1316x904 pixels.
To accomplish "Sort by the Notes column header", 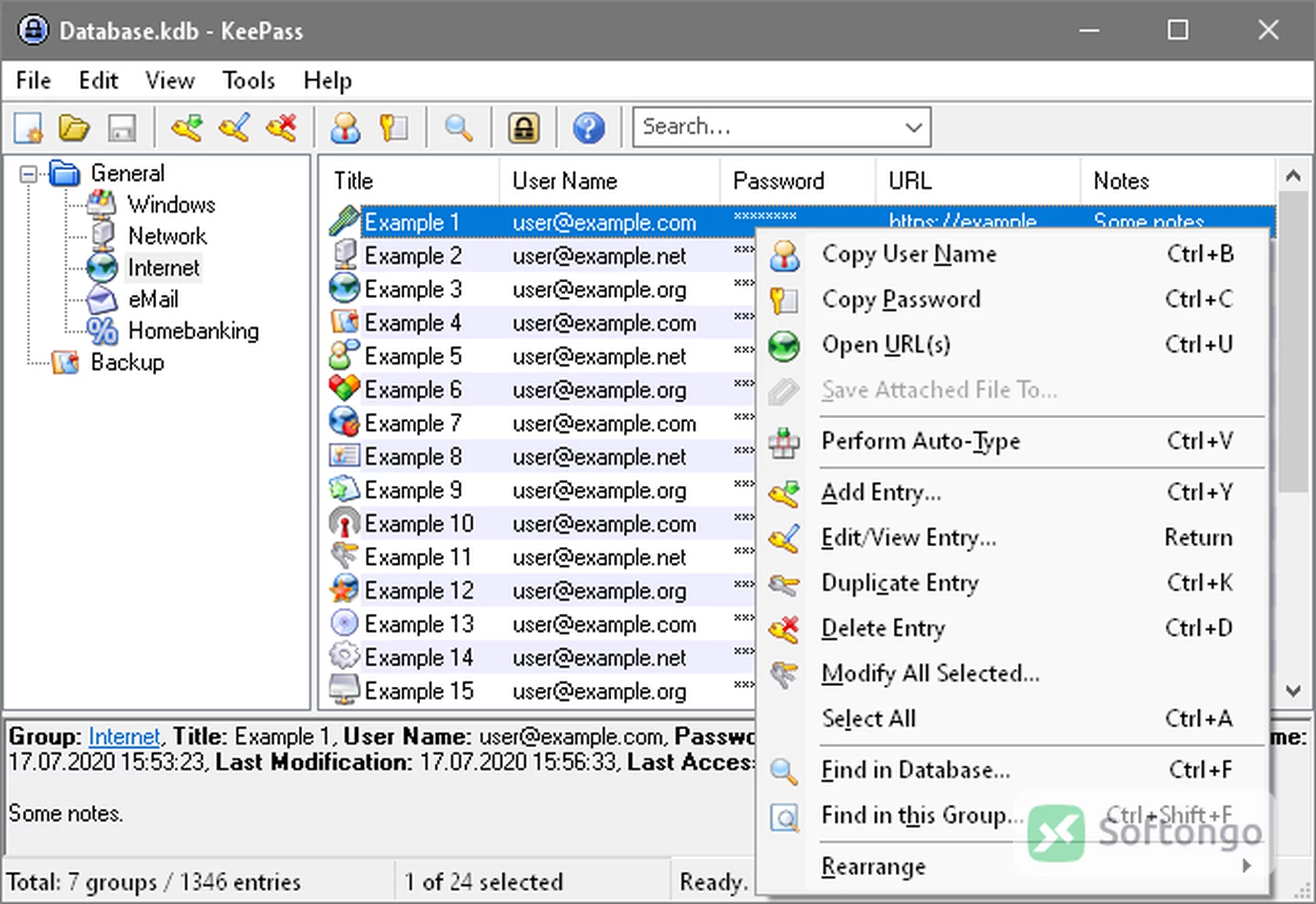I will (x=1178, y=181).
